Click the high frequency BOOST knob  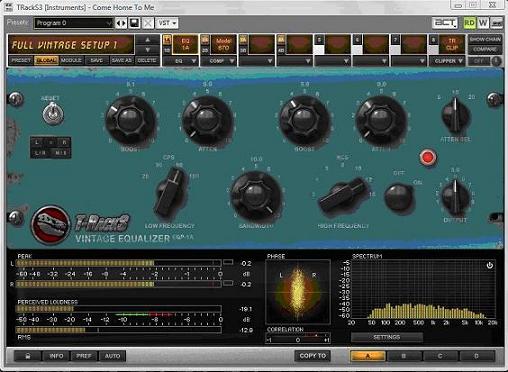[304, 119]
